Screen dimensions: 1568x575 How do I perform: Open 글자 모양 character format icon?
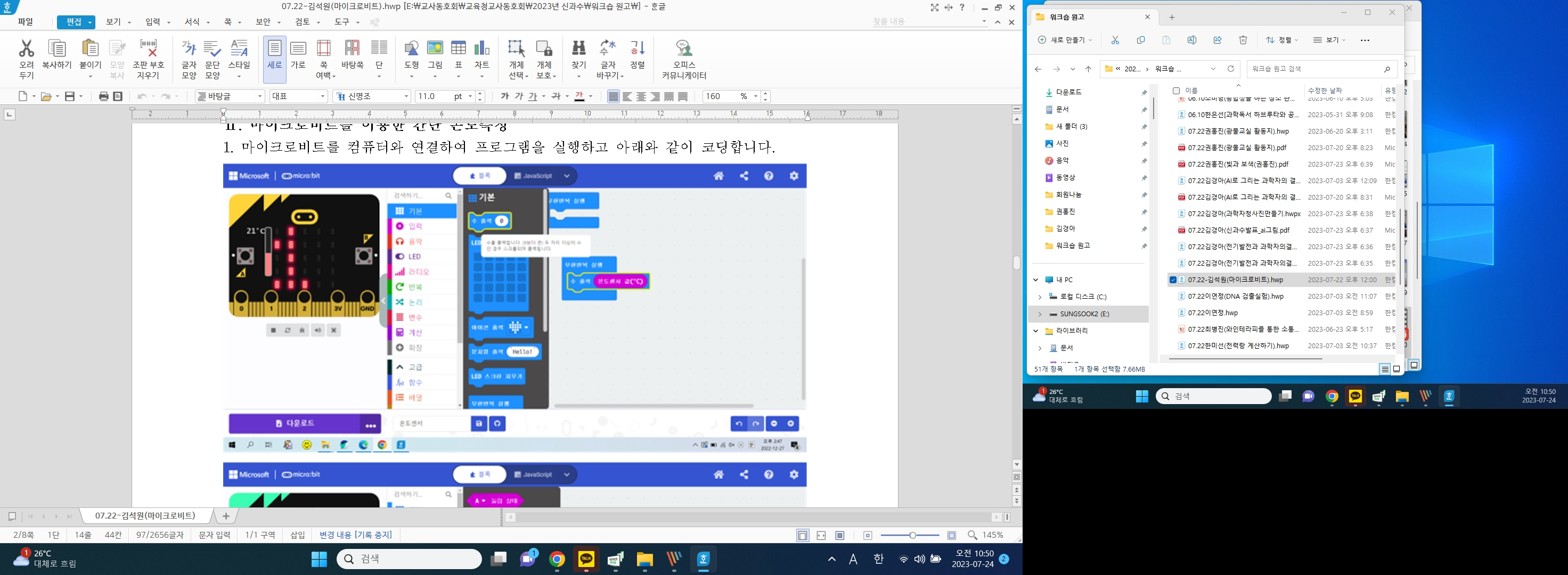(x=189, y=48)
